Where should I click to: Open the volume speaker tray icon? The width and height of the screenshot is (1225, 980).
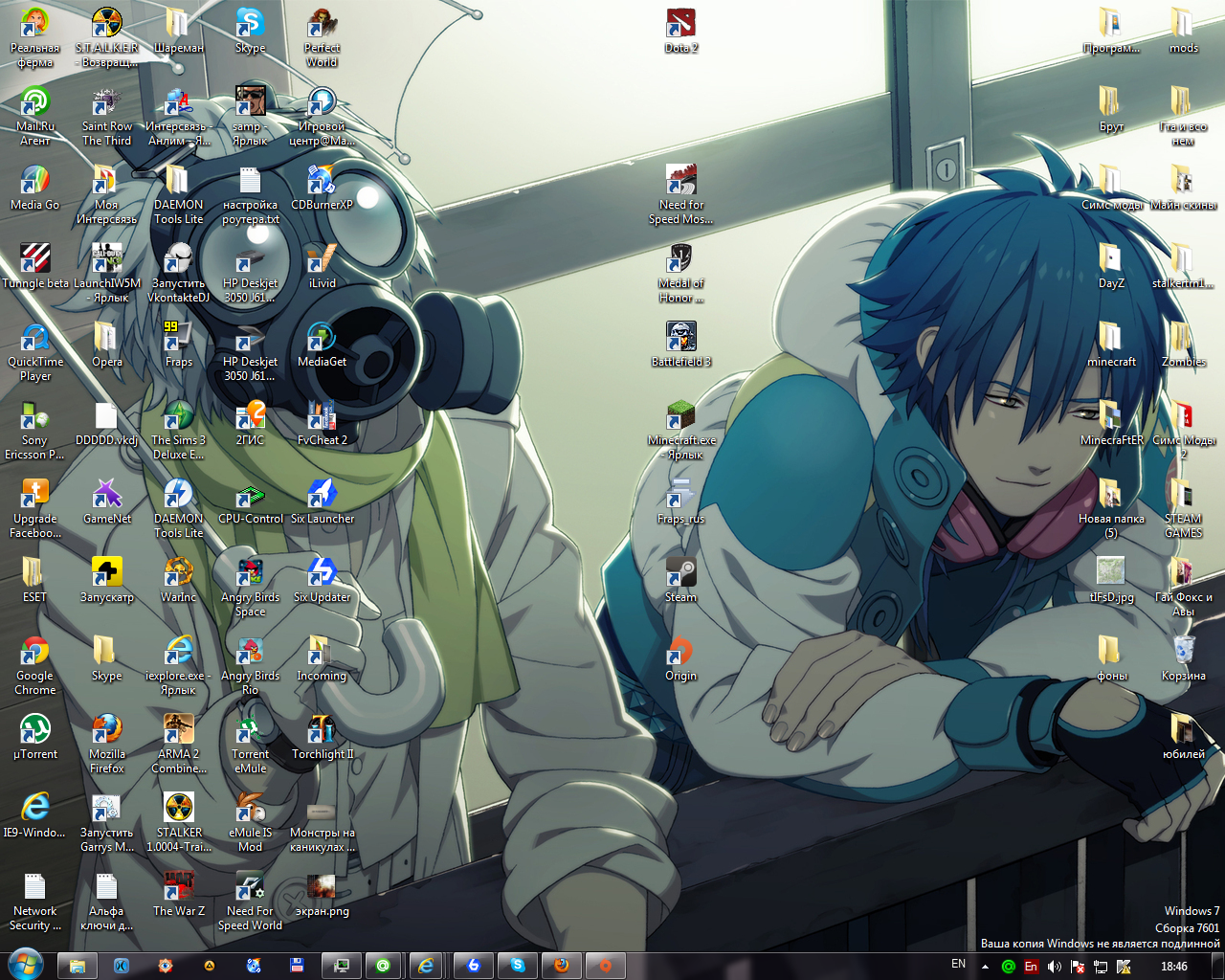click(x=1054, y=967)
